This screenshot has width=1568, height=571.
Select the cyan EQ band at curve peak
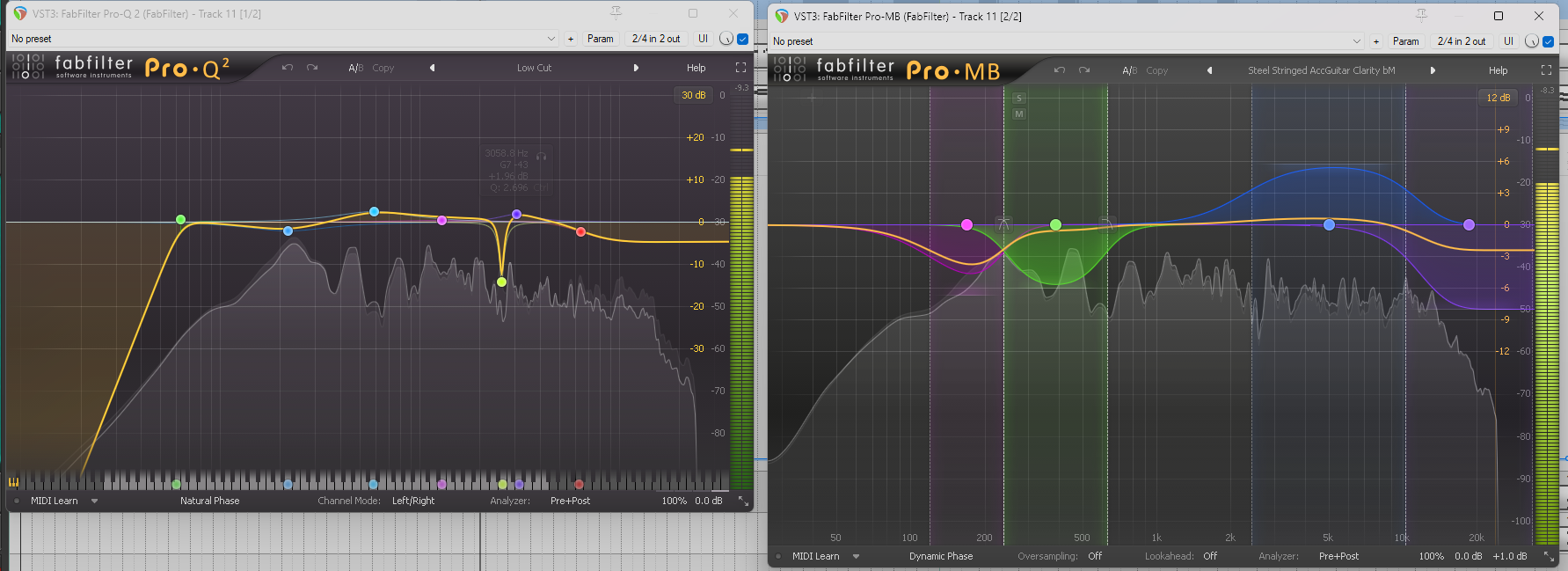(x=374, y=211)
